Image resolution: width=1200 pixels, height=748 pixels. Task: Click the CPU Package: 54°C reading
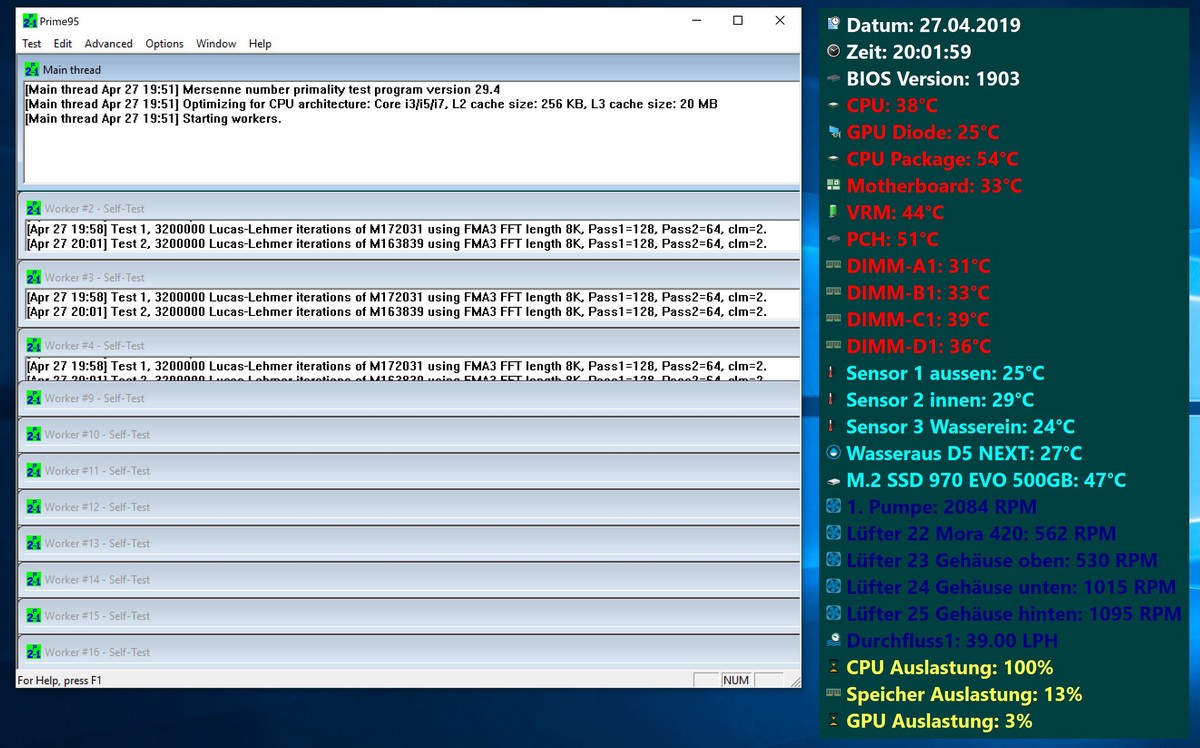coord(932,159)
